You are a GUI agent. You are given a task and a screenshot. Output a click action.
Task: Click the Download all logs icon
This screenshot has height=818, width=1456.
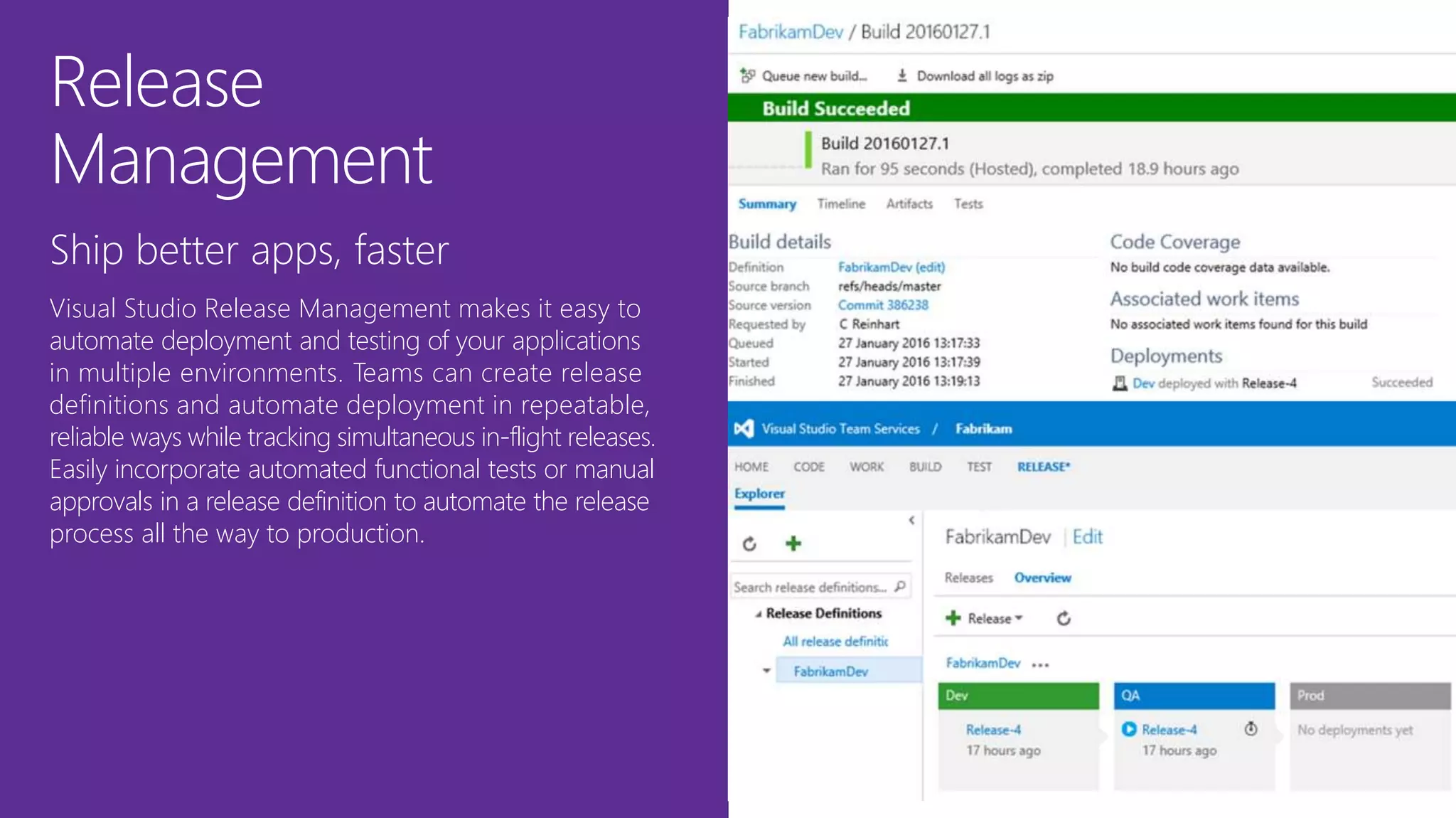[x=901, y=75]
